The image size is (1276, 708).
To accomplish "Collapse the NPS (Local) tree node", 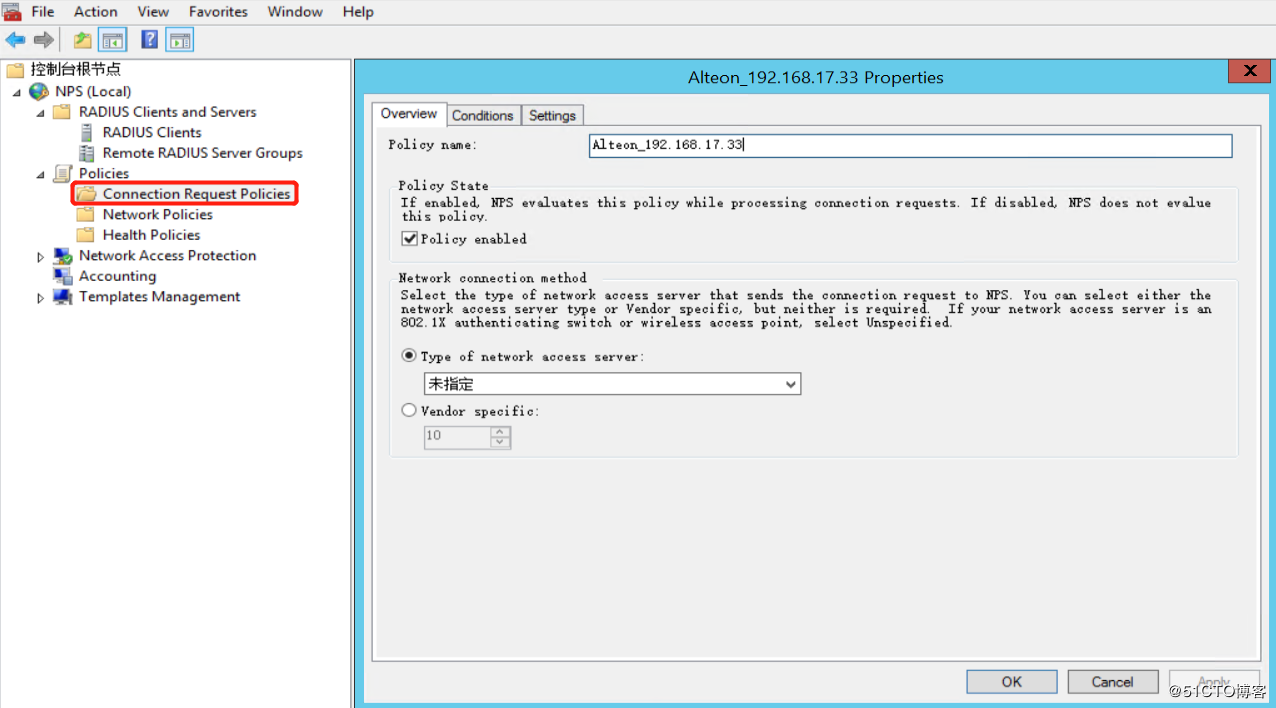I will click(17, 92).
